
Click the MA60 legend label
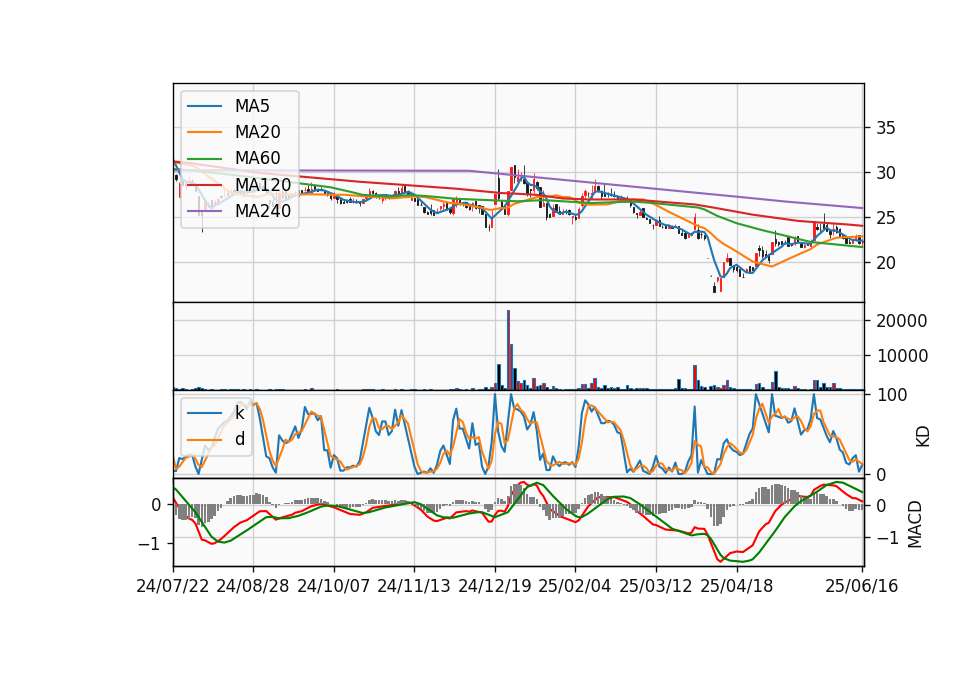point(257,158)
